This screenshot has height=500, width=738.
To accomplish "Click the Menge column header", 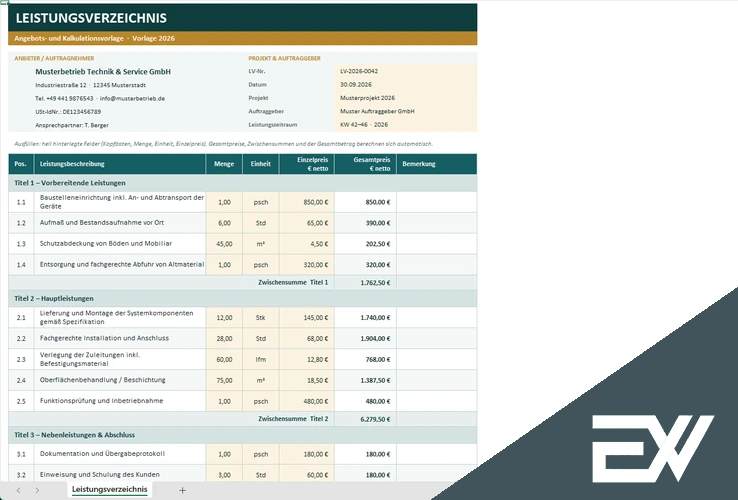I will pos(224,164).
